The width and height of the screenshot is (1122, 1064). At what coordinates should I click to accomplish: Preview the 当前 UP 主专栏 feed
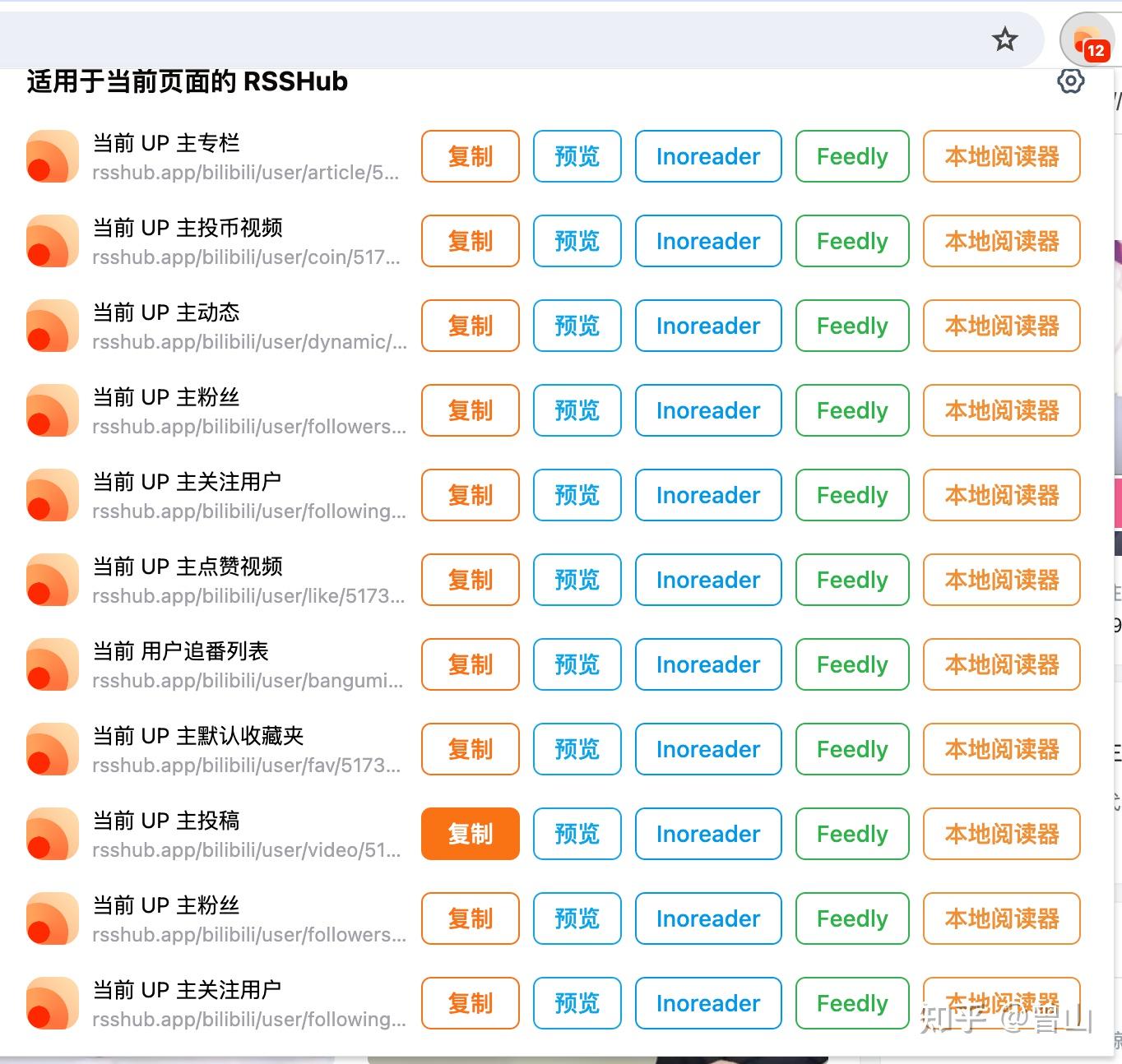[x=577, y=156]
